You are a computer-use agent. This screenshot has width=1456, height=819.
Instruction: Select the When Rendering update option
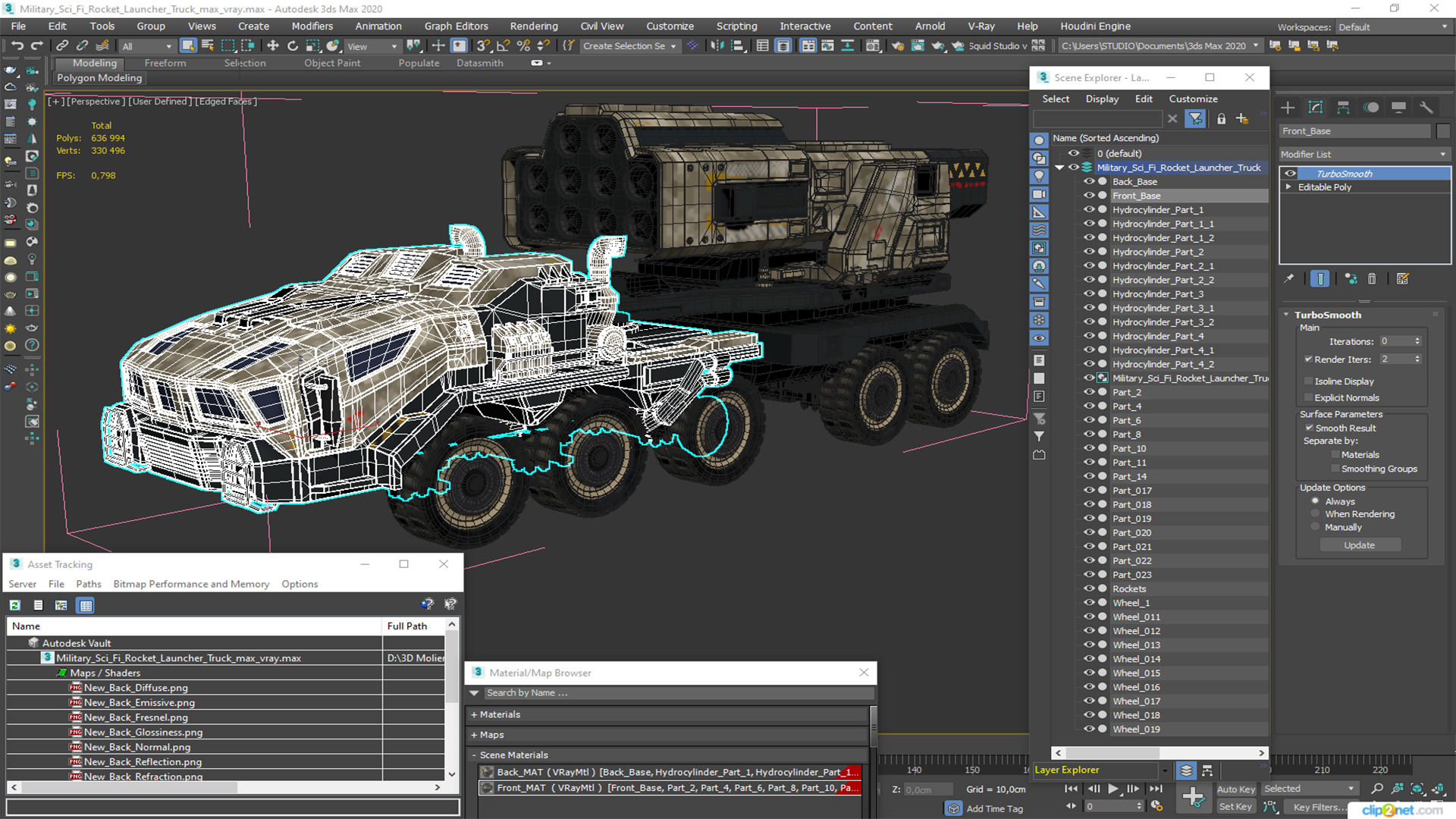[1315, 514]
